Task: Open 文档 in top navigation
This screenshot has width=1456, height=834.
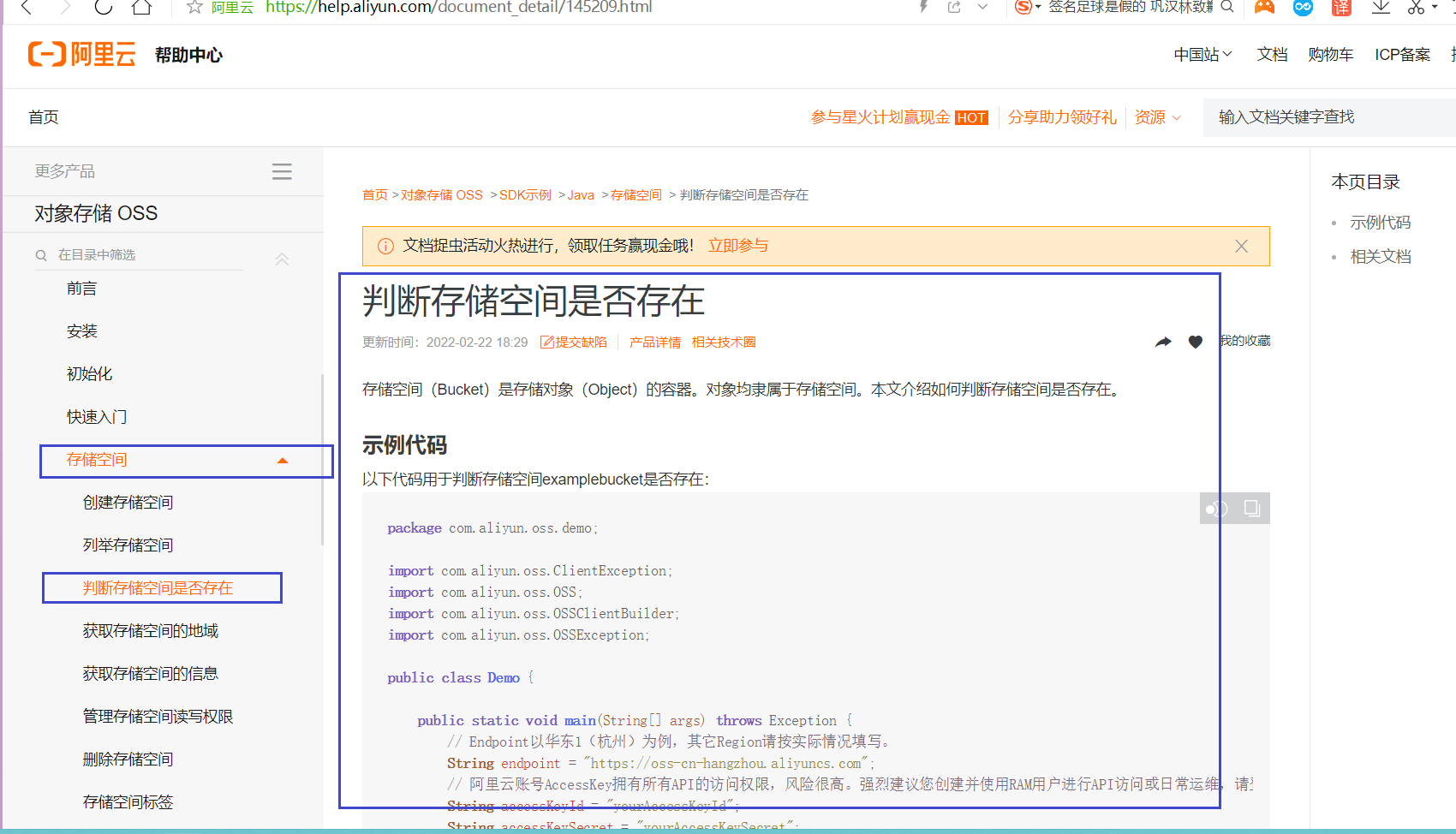Action: [1272, 55]
